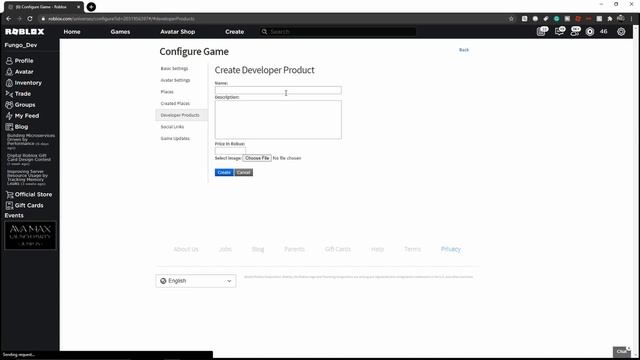Open the Chrome profile avatar
The height and width of the screenshot is (360, 640).
pyautogui.click(x=621, y=18)
